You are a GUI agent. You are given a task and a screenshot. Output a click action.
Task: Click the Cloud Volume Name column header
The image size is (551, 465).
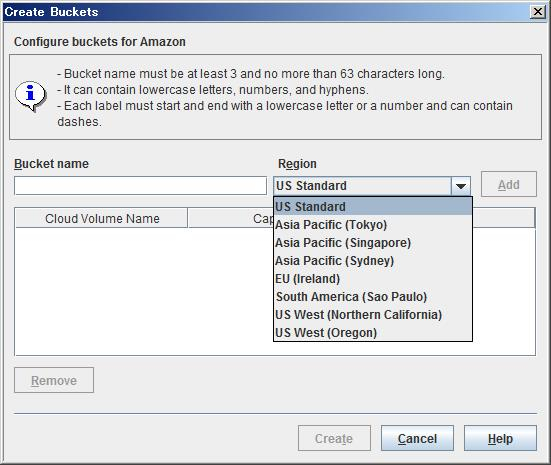pos(102,218)
